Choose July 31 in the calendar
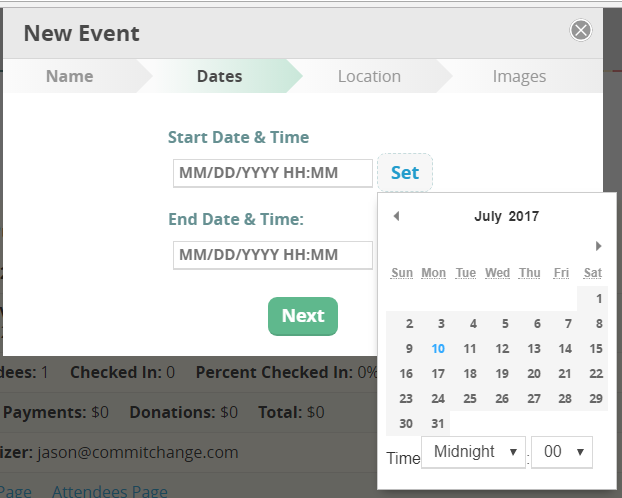This screenshot has width=622, height=498. click(x=438, y=424)
